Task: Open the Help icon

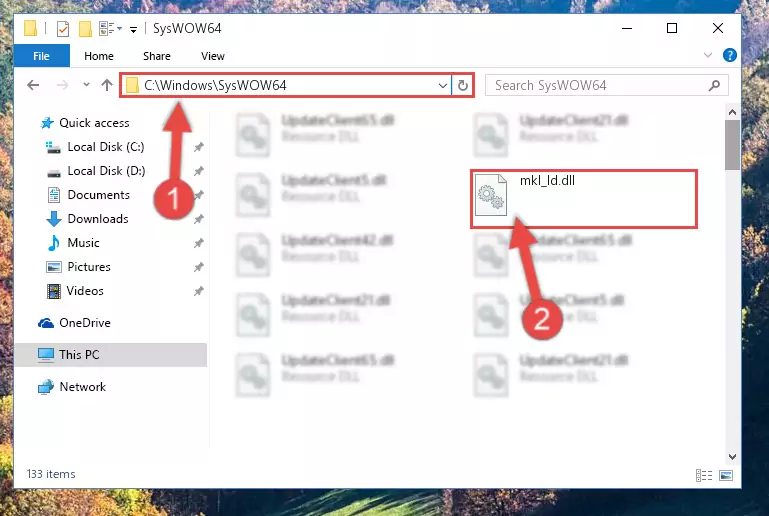Action: click(729, 55)
